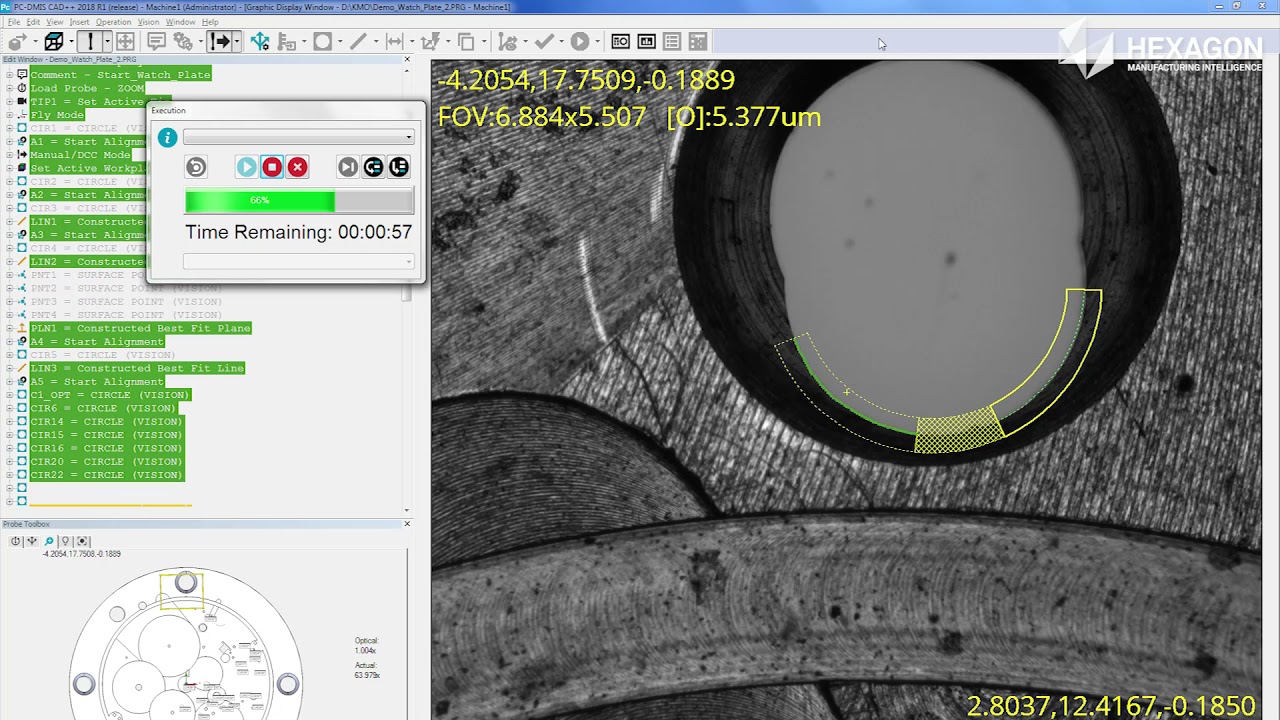Select the PNT4 = SURFACE POINT row
Viewport: 1280px width, 720px height.
pos(126,315)
